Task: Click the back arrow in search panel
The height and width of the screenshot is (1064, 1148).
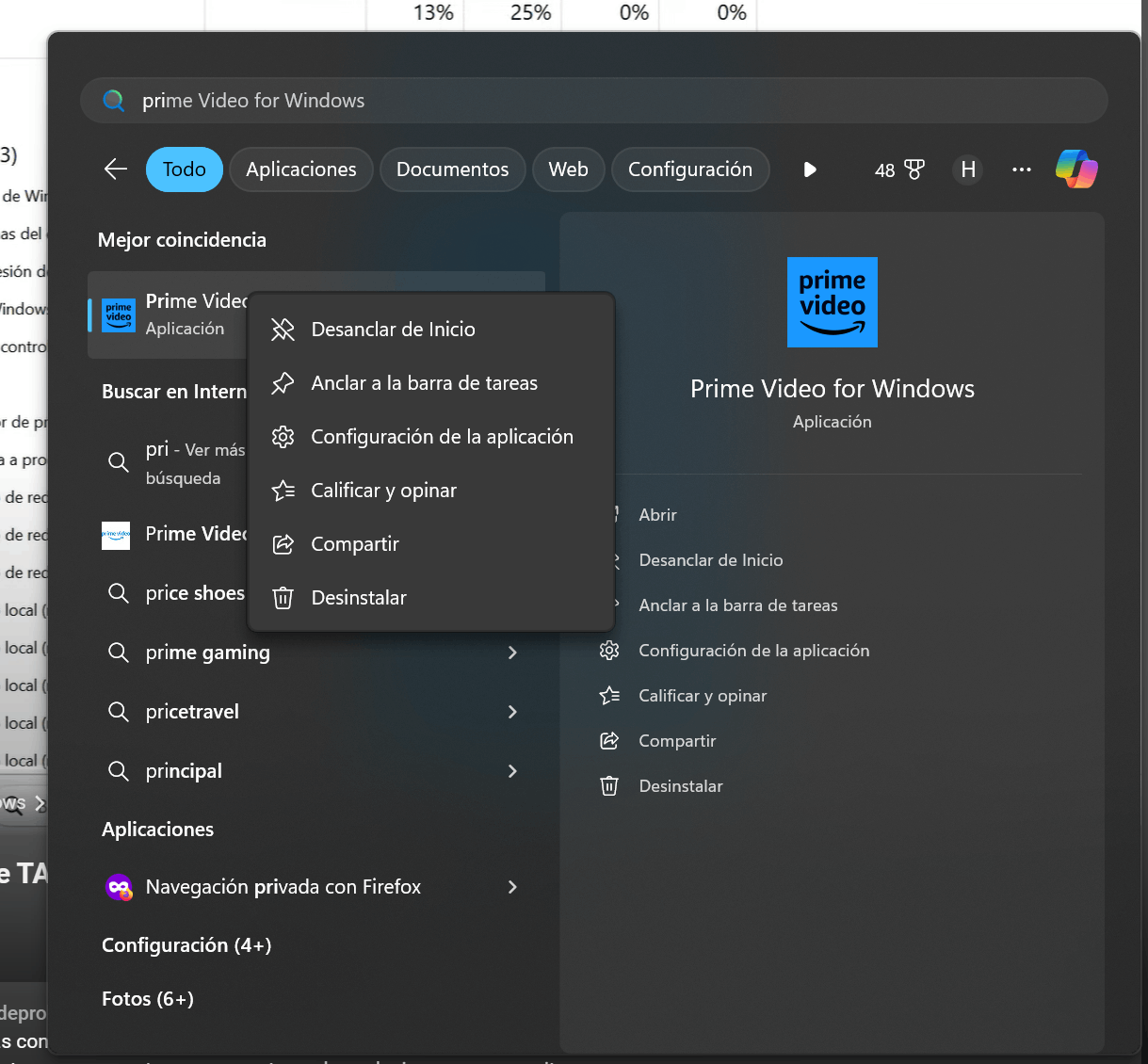Action: (x=116, y=169)
